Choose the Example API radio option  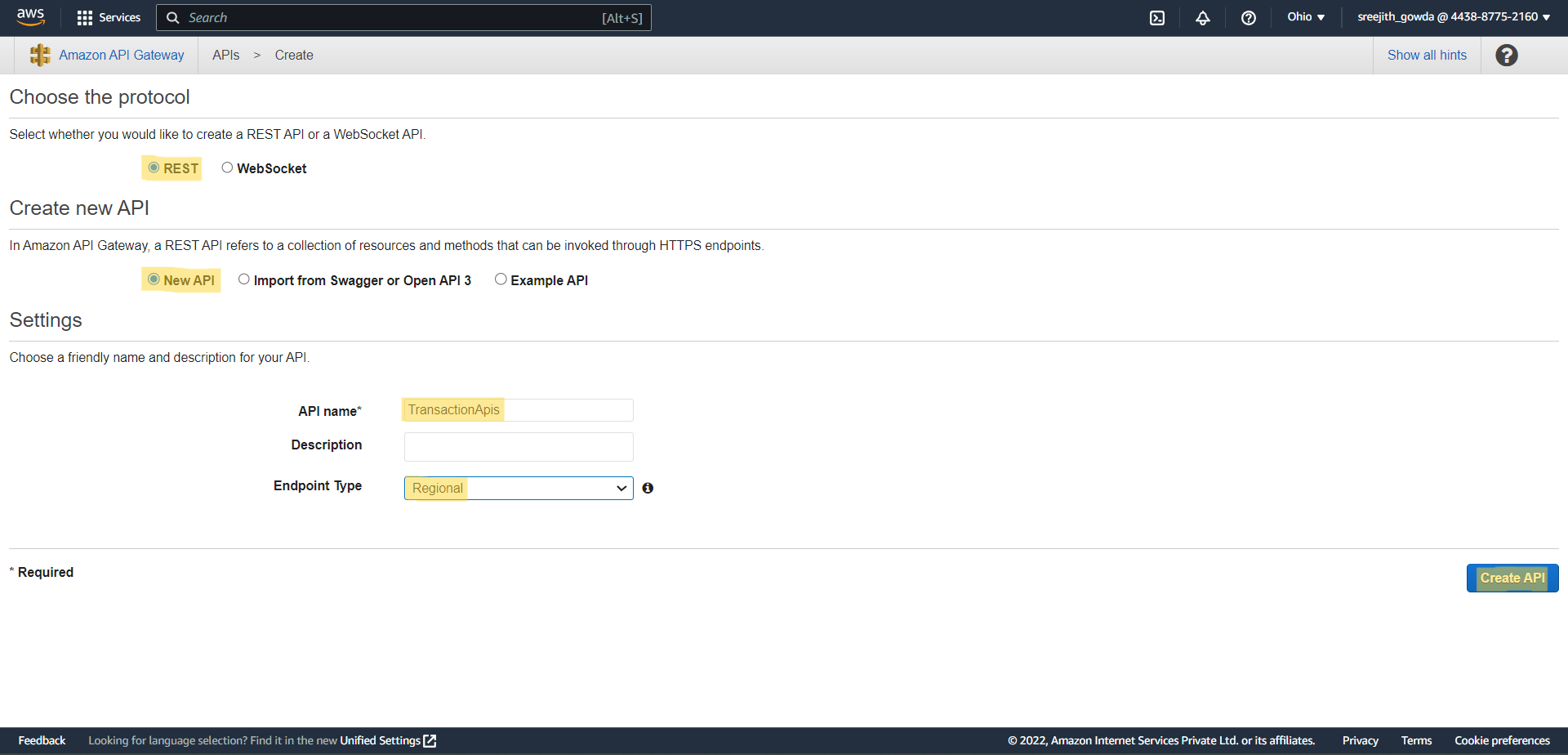point(501,279)
